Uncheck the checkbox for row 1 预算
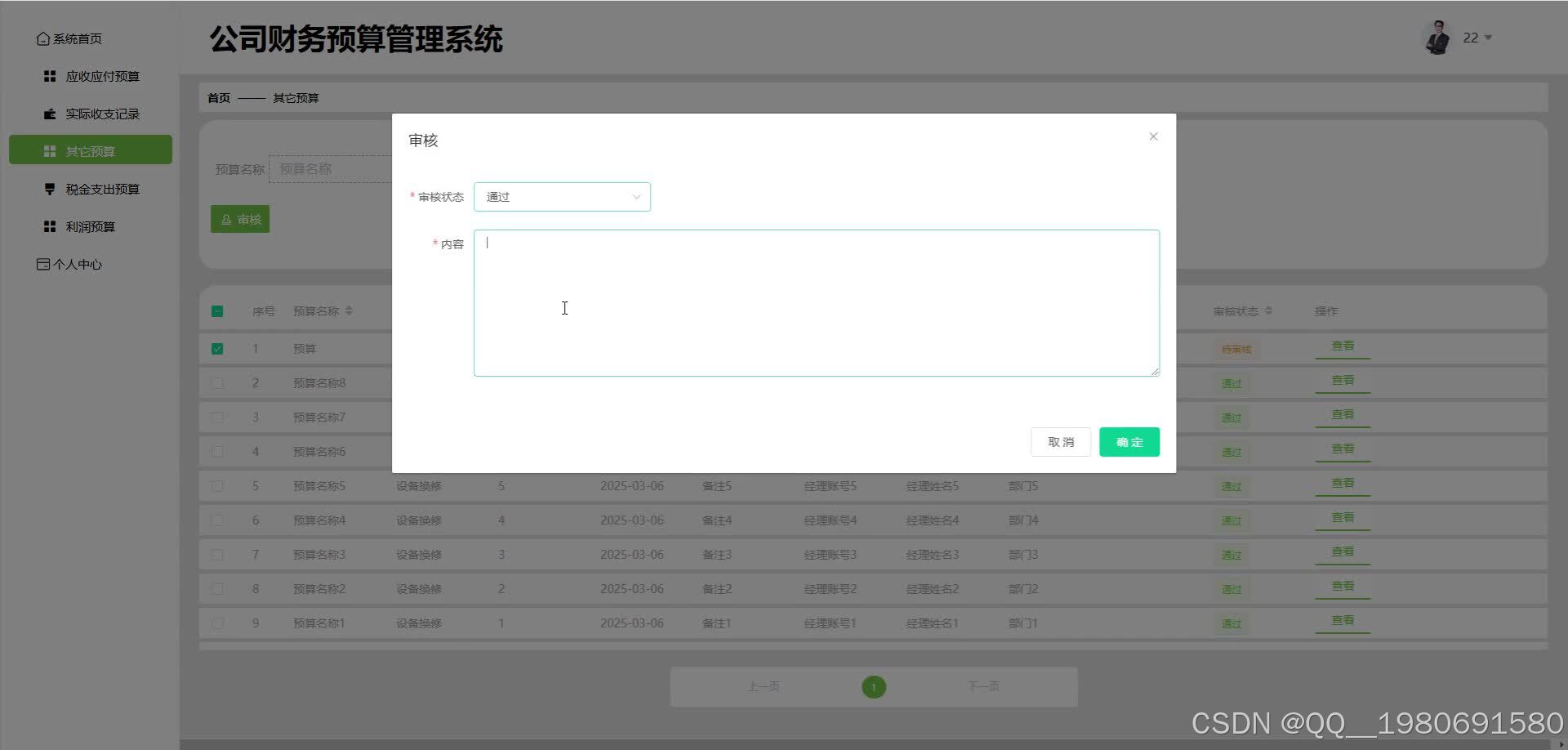This screenshot has width=1568, height=750. coord(217,348)
